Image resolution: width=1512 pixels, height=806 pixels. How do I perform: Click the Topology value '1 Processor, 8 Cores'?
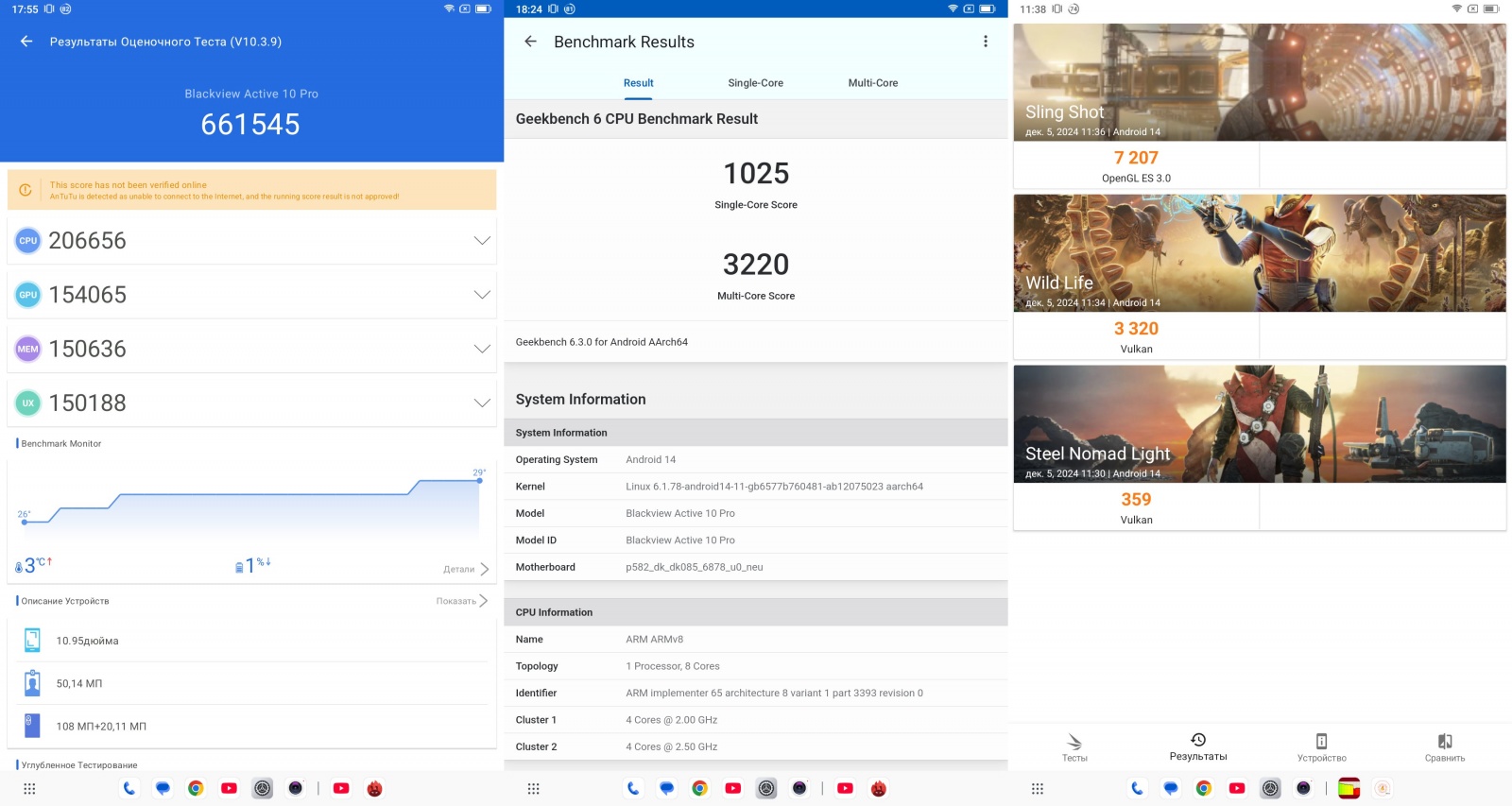673,666
